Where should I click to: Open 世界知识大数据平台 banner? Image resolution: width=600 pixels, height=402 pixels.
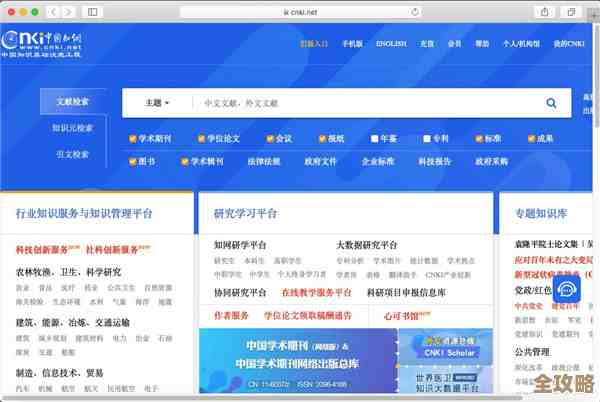click(446, 381)
